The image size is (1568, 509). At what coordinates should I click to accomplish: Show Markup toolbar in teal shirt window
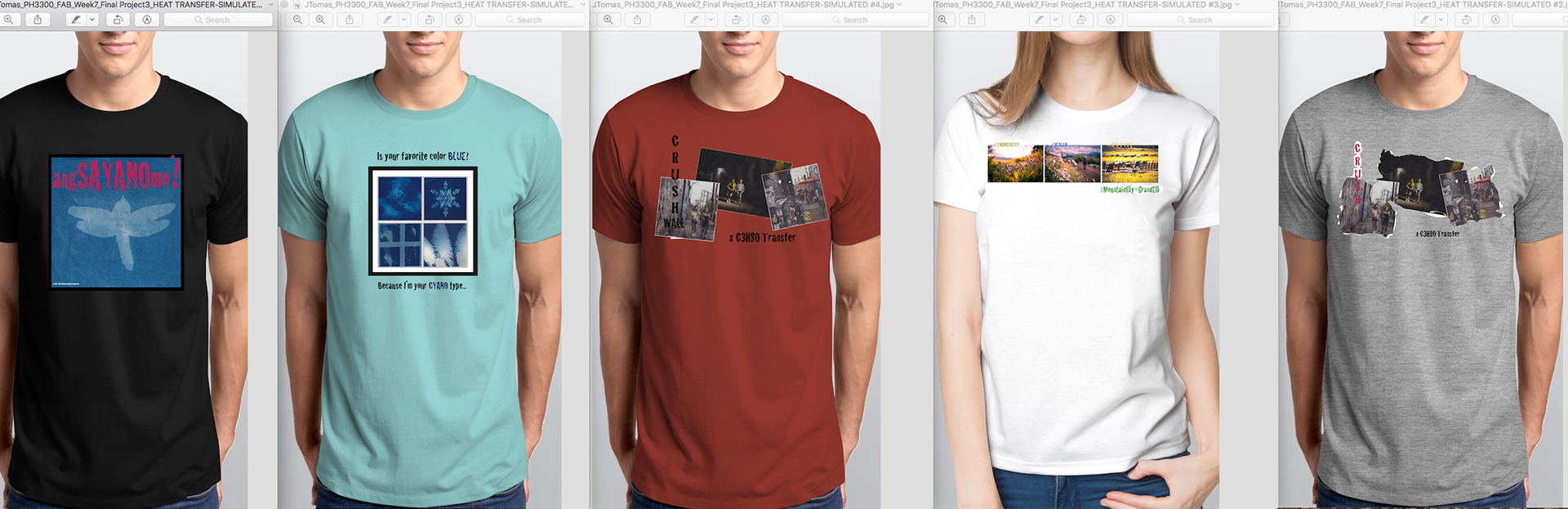[x=459, y=20]
